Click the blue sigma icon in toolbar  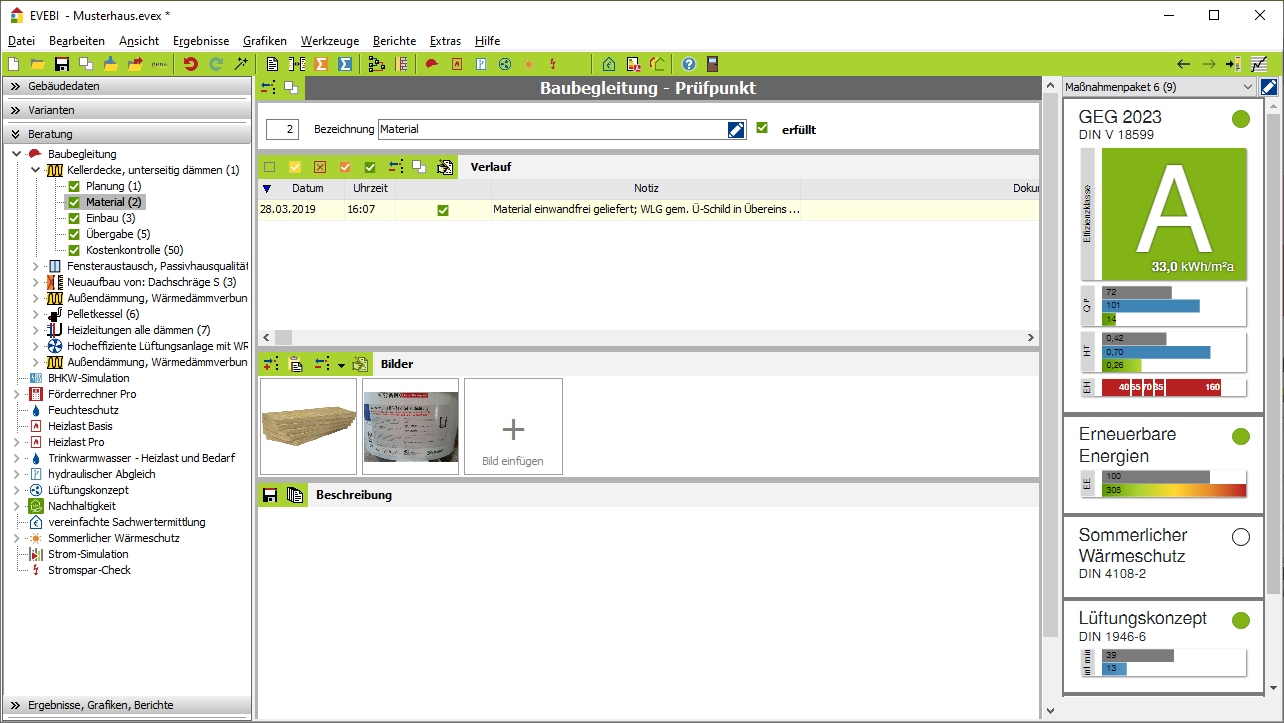coord(345,64)
